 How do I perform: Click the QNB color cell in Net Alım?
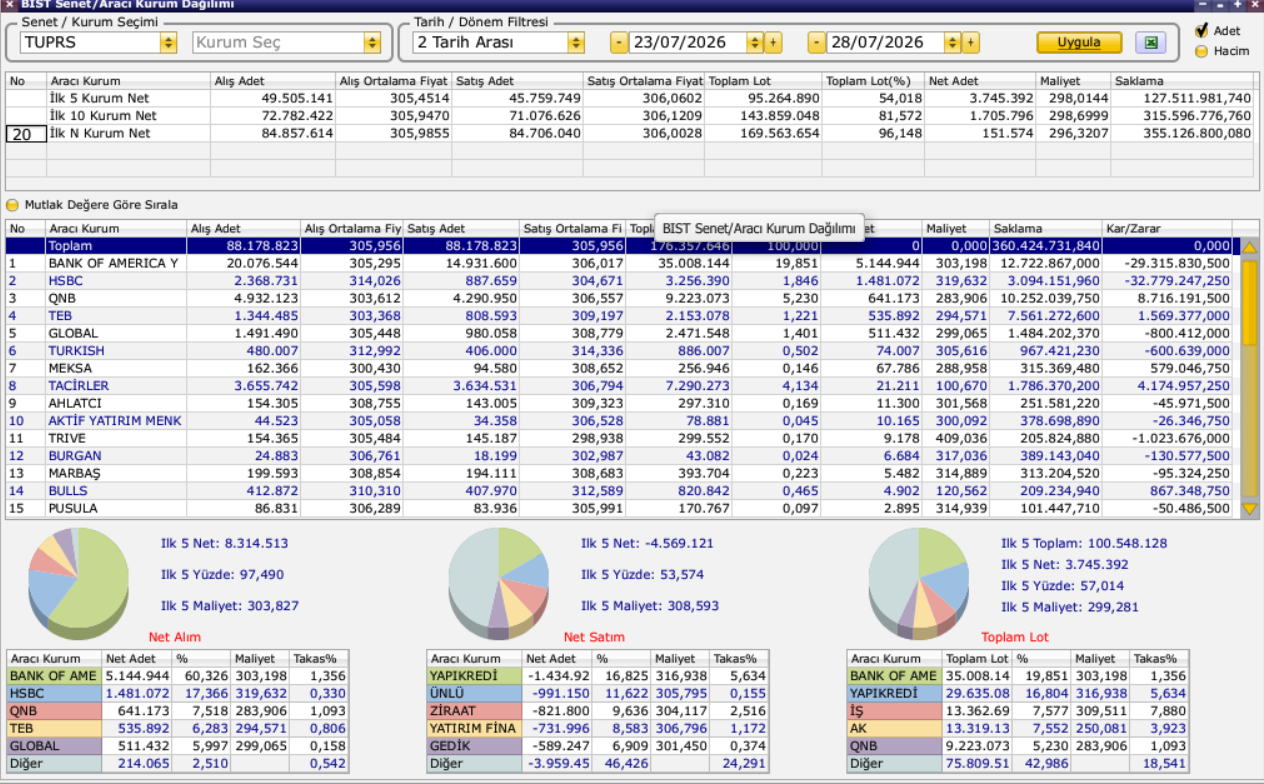[54, 711]
